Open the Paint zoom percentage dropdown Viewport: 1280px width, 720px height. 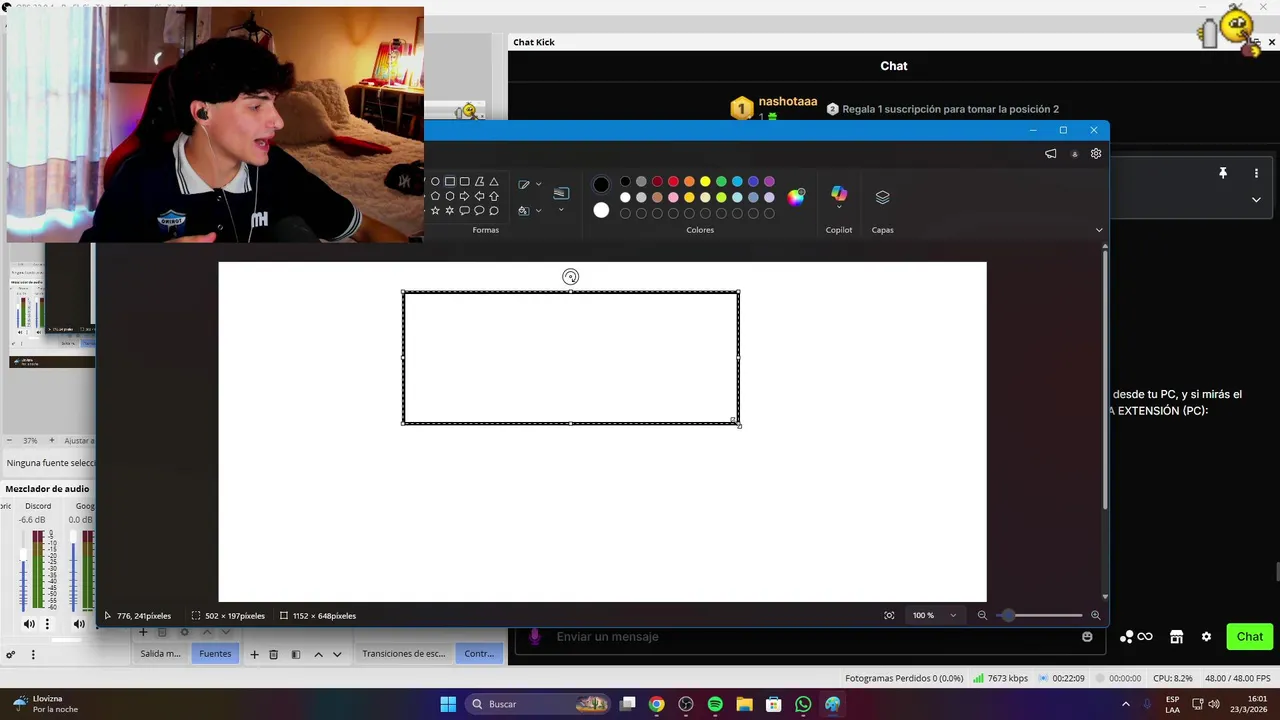coord(935,615)
